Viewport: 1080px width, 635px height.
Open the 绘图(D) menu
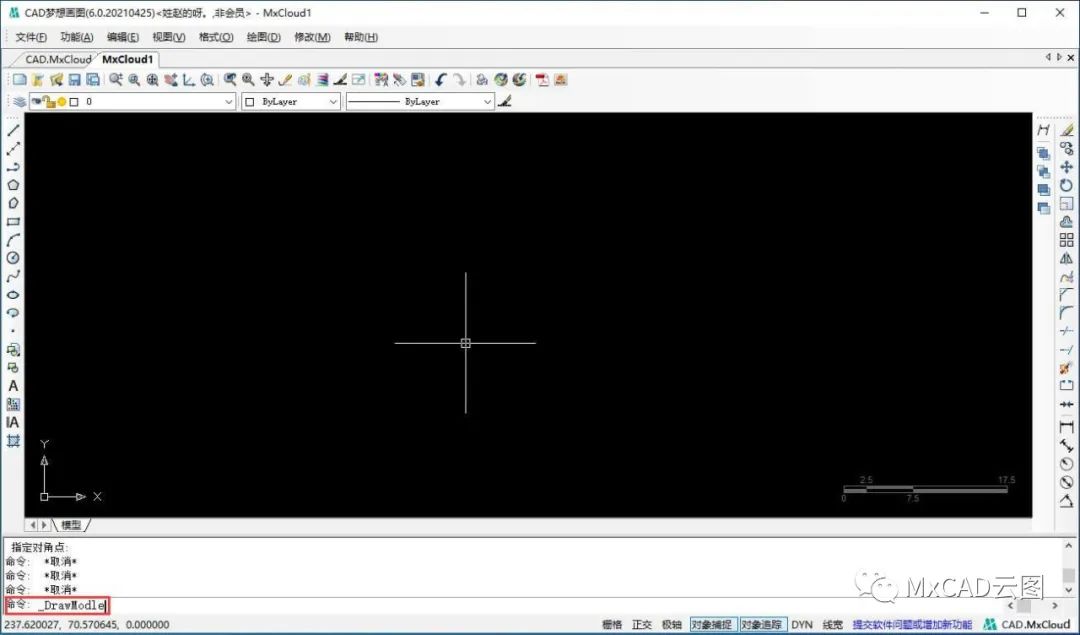click(264, 37)
